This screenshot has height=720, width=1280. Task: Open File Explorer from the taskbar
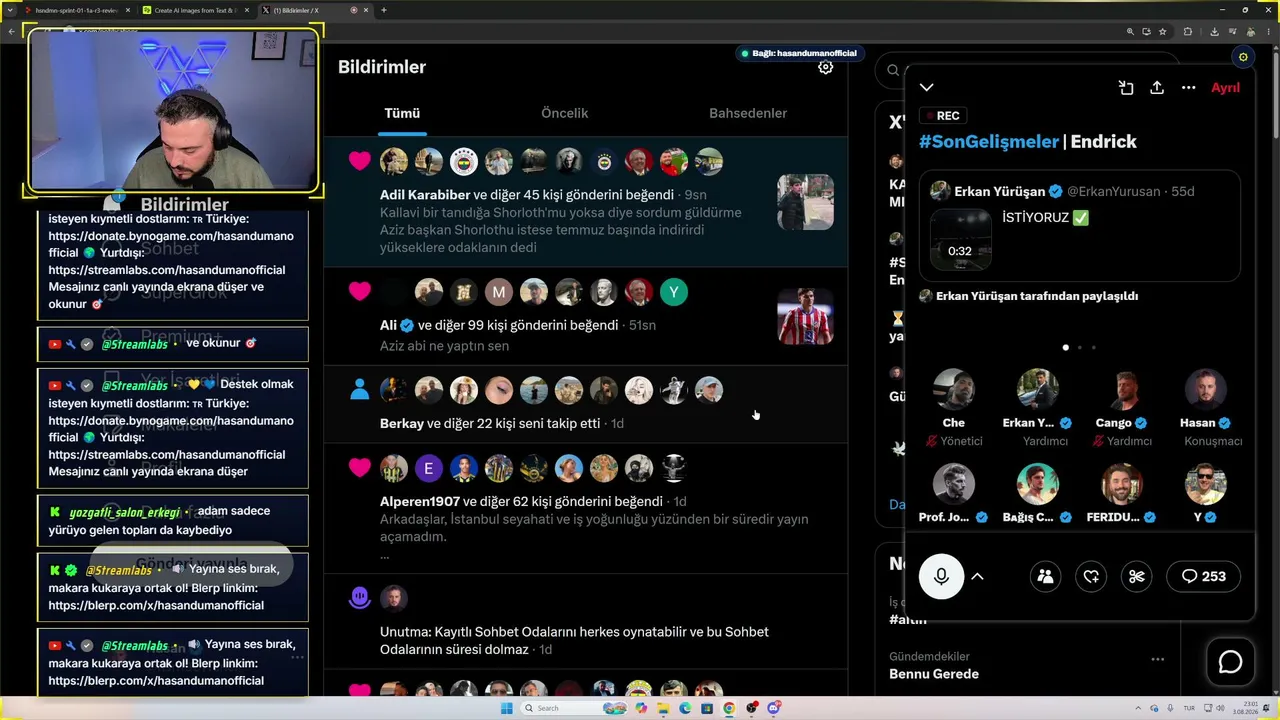click(663, 708)
